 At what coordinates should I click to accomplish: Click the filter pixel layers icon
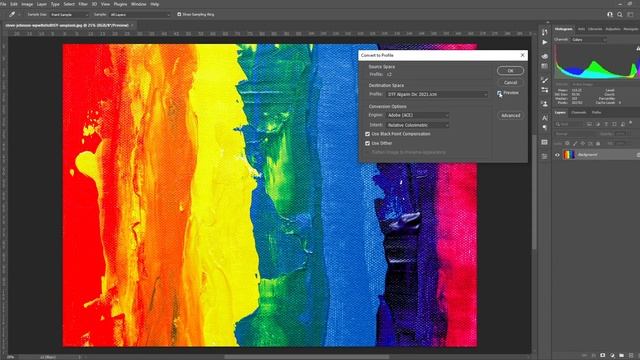click(x=589, y=124)
